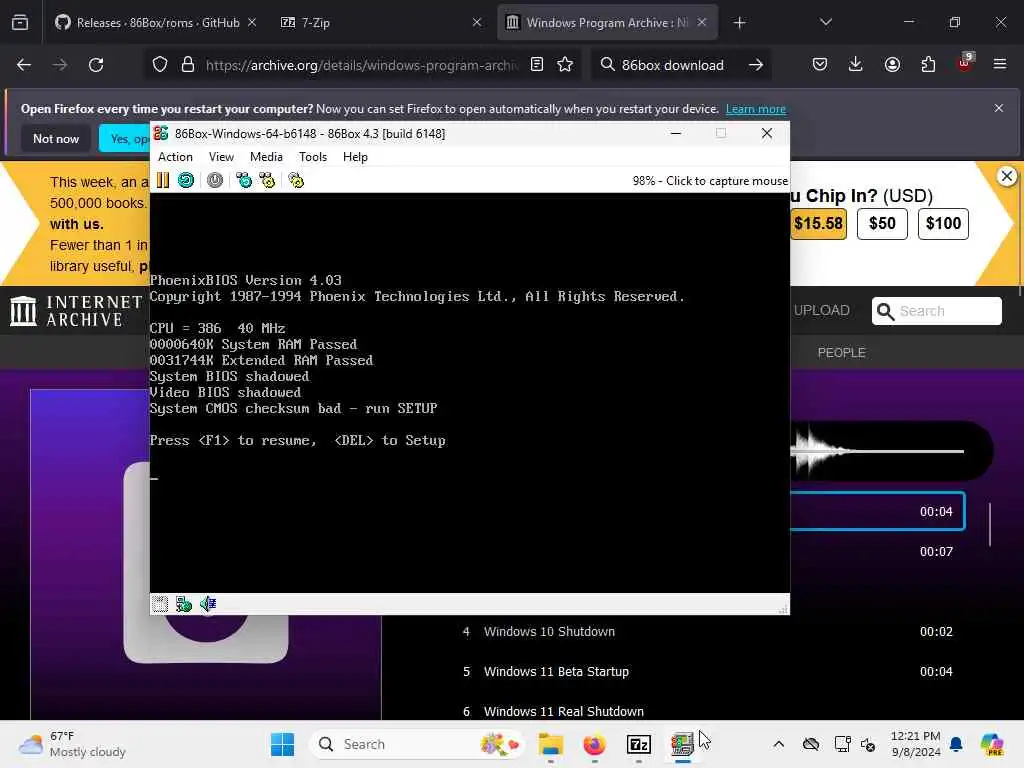Viewport: 1024px width, 768px height.
Task: Click the '86box download' search box
Action: (x=673, y=65)
